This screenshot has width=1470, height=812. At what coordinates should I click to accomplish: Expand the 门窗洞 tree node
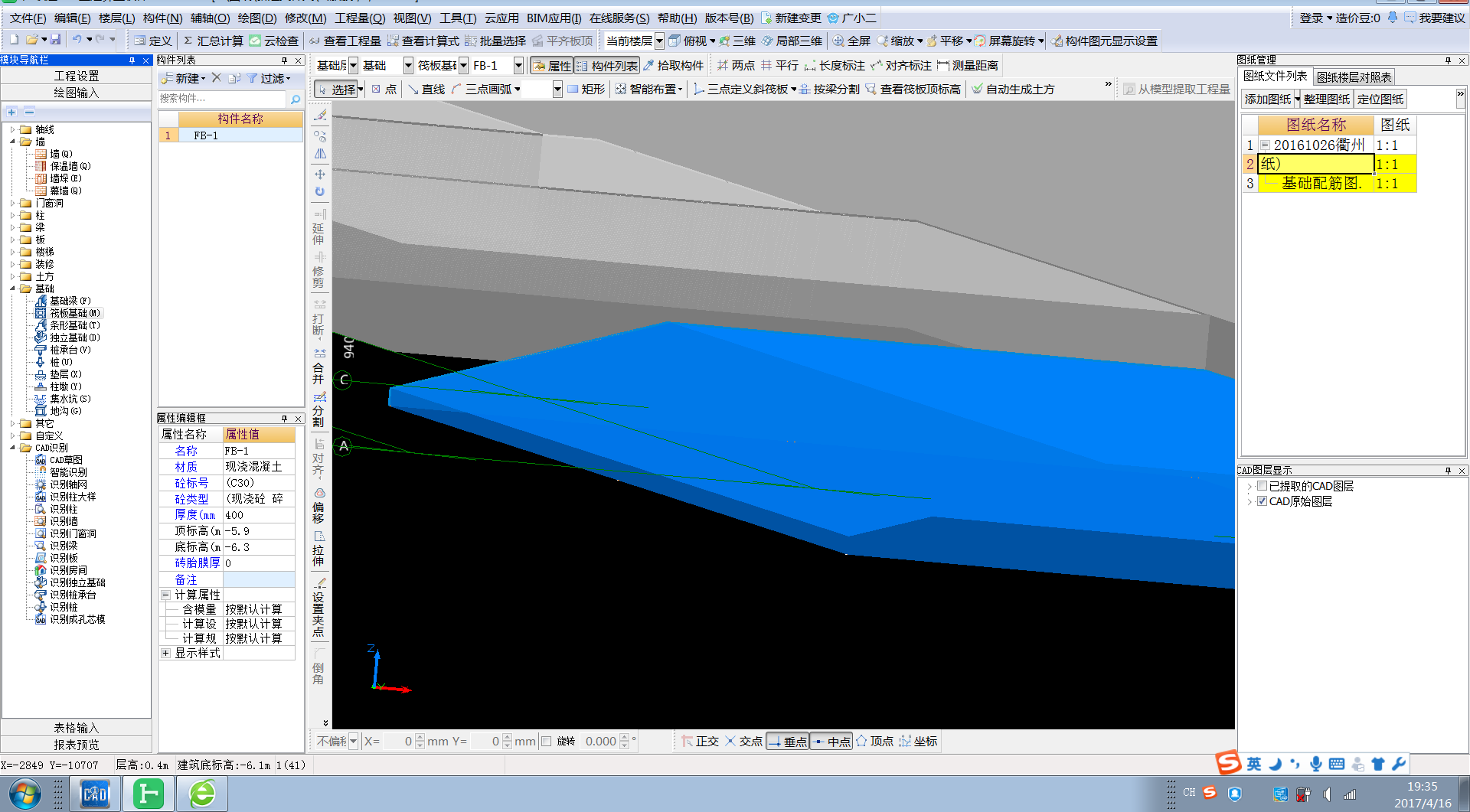point(13,204)
